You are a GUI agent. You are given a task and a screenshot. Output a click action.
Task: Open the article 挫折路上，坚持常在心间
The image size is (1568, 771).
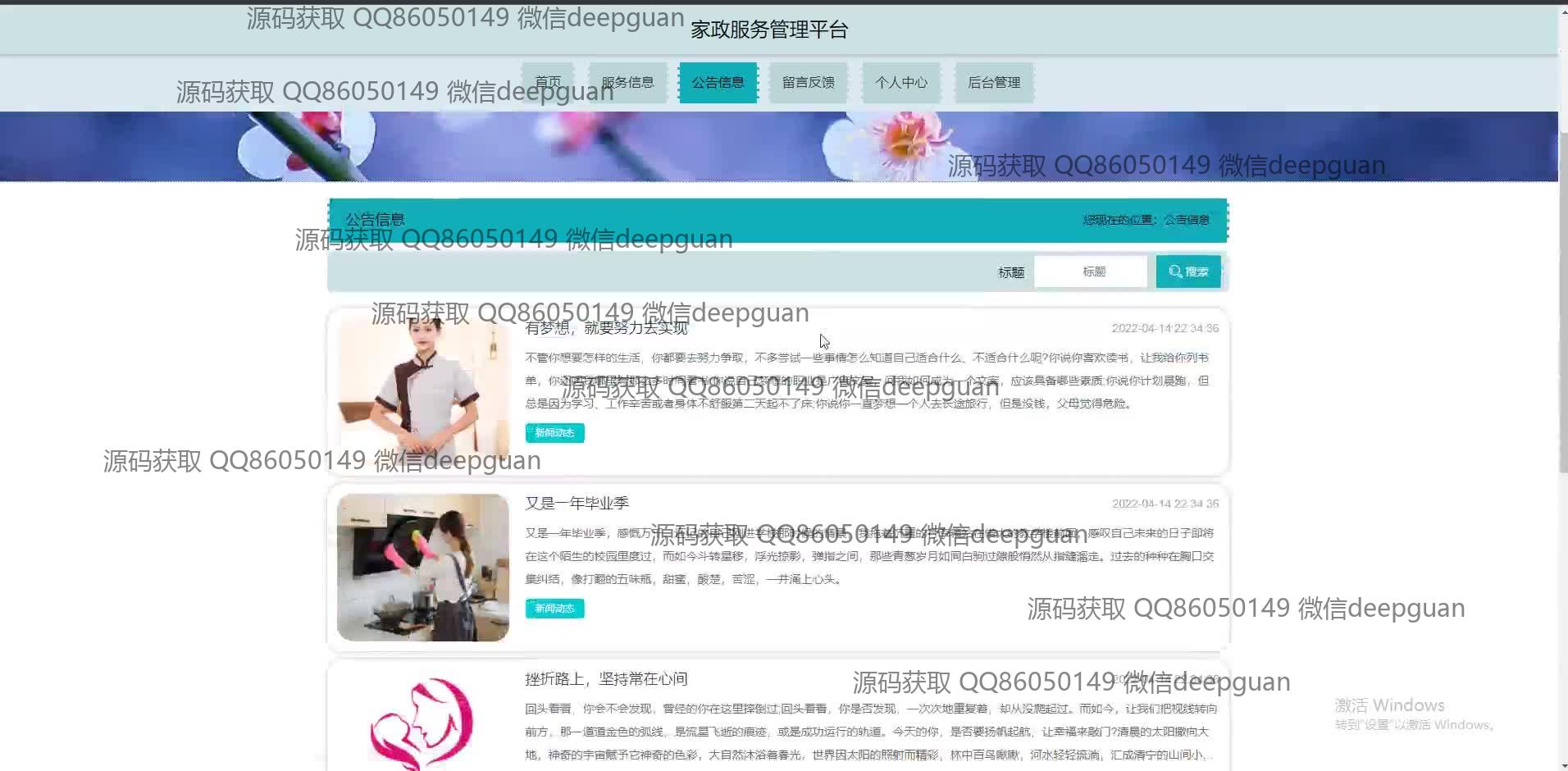tap(606, 678)
